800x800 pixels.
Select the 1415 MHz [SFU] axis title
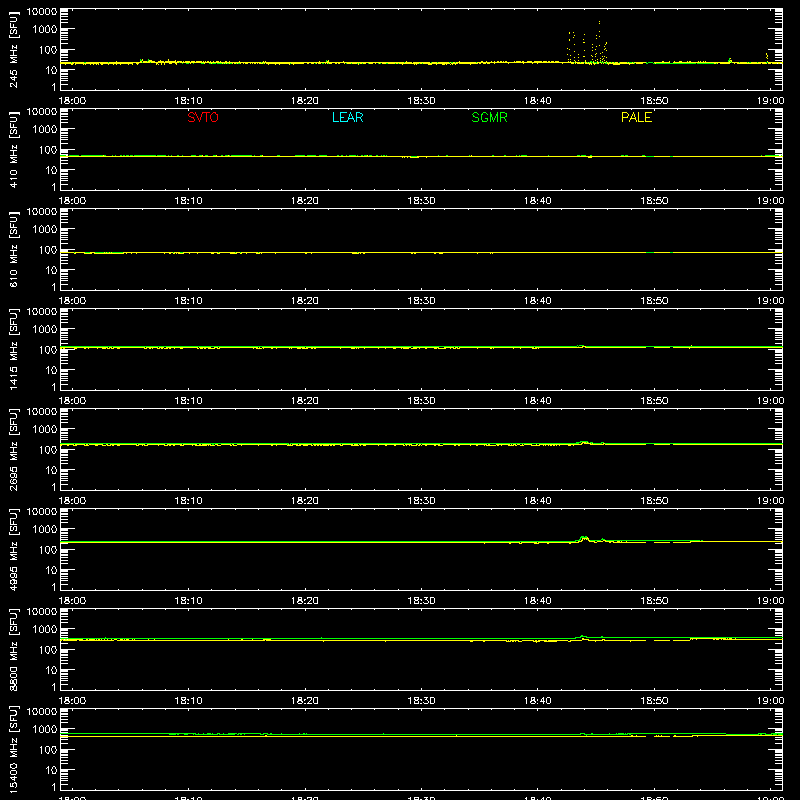(14, 349)
